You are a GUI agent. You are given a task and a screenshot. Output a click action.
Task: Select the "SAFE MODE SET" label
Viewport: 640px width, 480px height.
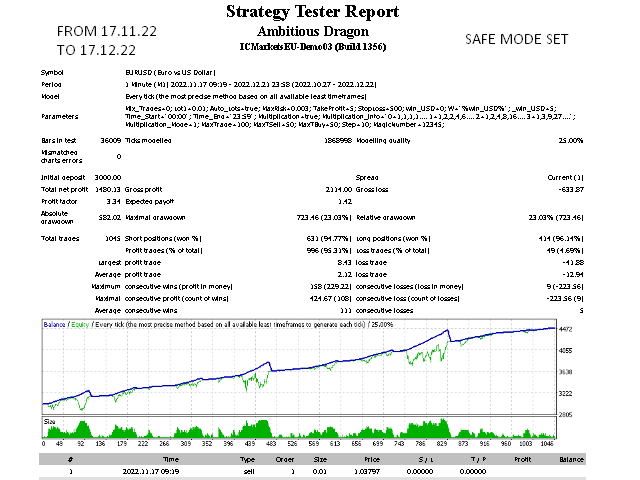[x=516, y=39]
